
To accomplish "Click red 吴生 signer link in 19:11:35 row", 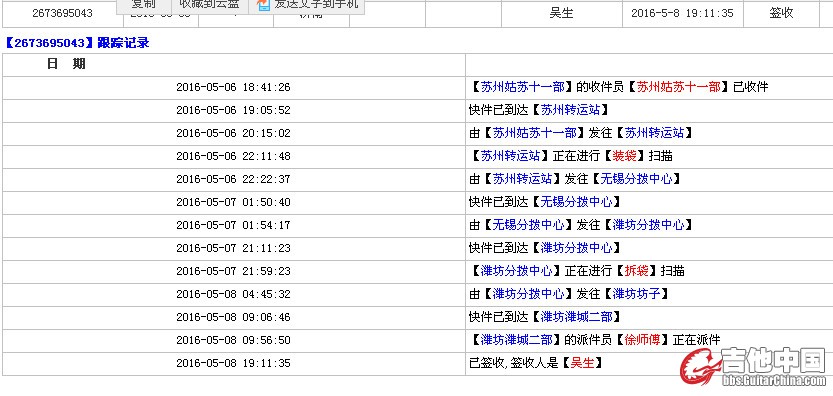I will pos(582,363).
